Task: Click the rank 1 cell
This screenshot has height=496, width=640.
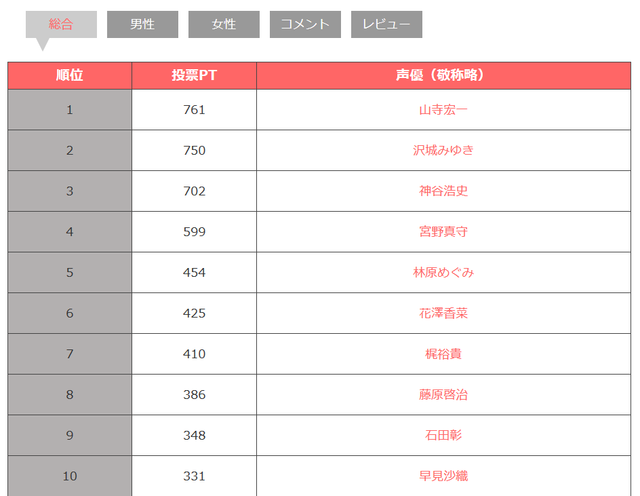Action: coord(69,110)
